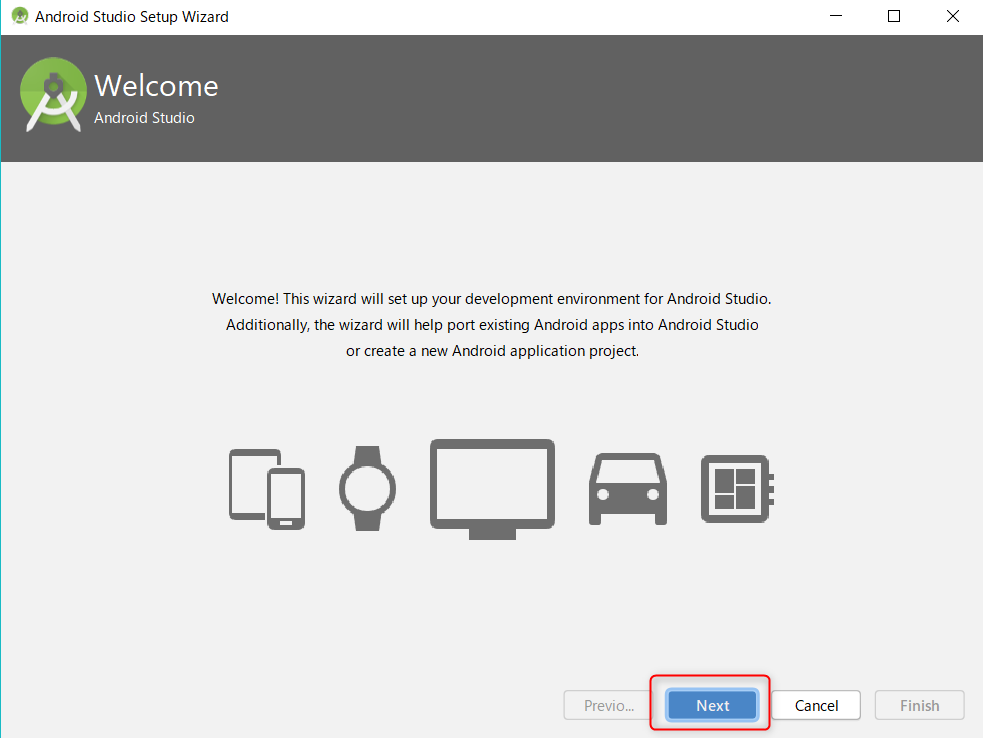Click the Android Things chip board icon
Image resolution: width=983 pixels, height=738 pixels.
tap(737, 488)
